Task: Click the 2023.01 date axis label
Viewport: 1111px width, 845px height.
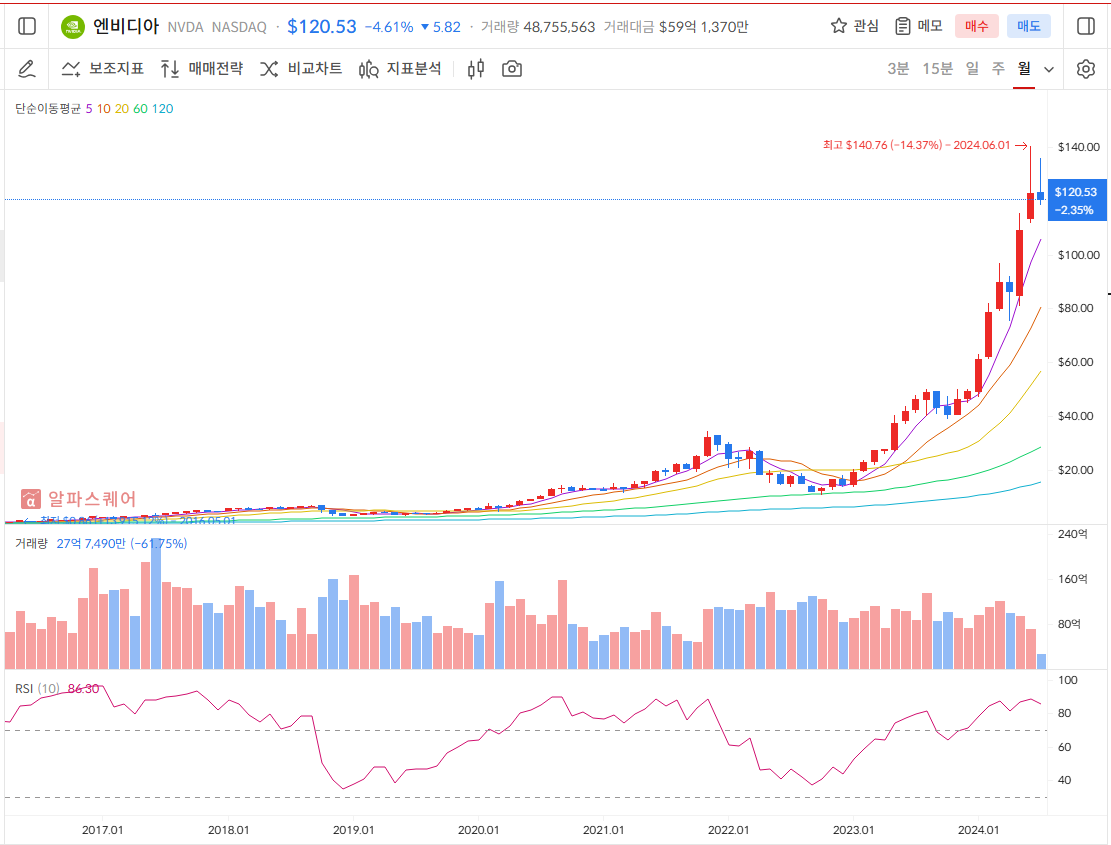Action: [854, 829]
